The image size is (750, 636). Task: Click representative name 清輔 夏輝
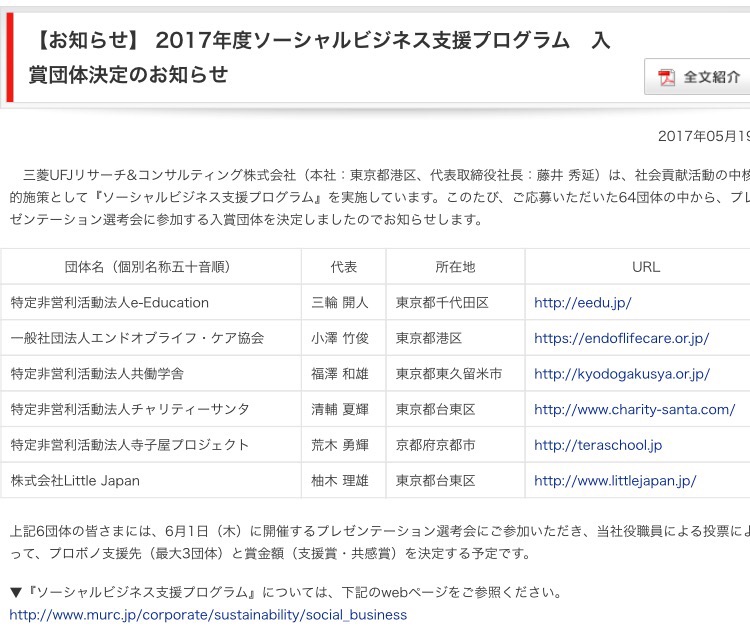coord(340,409)
